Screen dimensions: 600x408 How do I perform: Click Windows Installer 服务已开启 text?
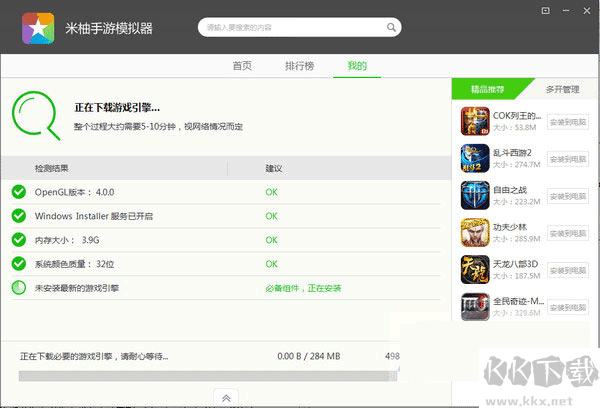click(x=94, y=216)
